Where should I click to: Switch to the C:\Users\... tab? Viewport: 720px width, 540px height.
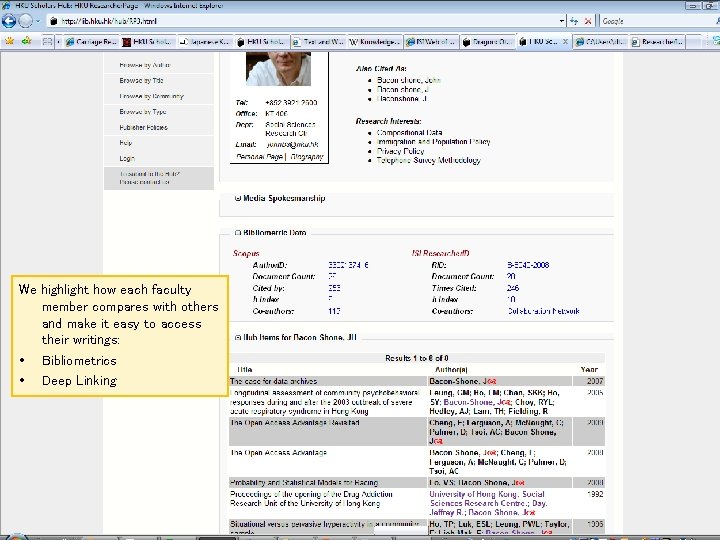(x=600, y=42)
